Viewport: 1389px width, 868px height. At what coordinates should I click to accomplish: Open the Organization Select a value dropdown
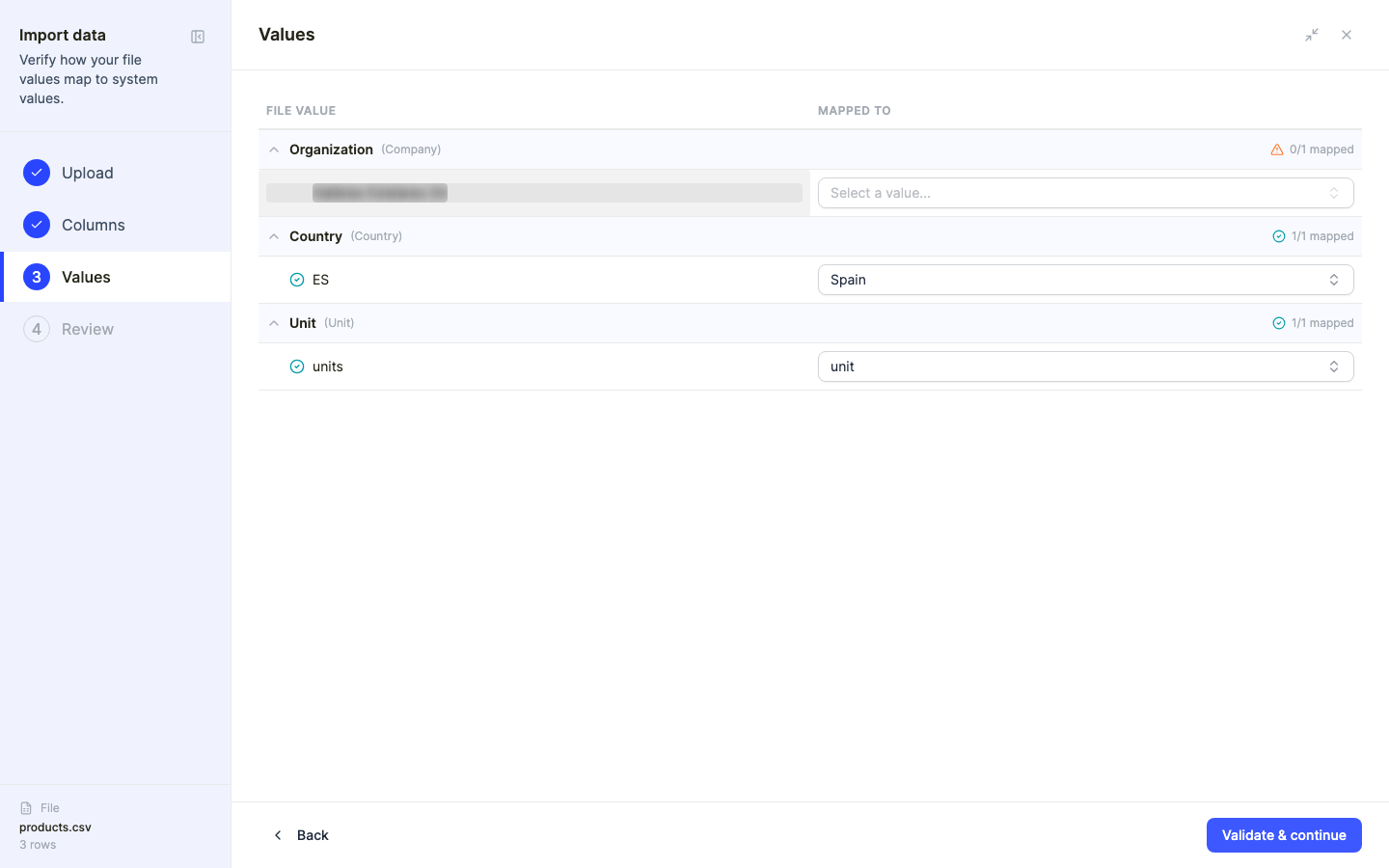point(1086,193)
